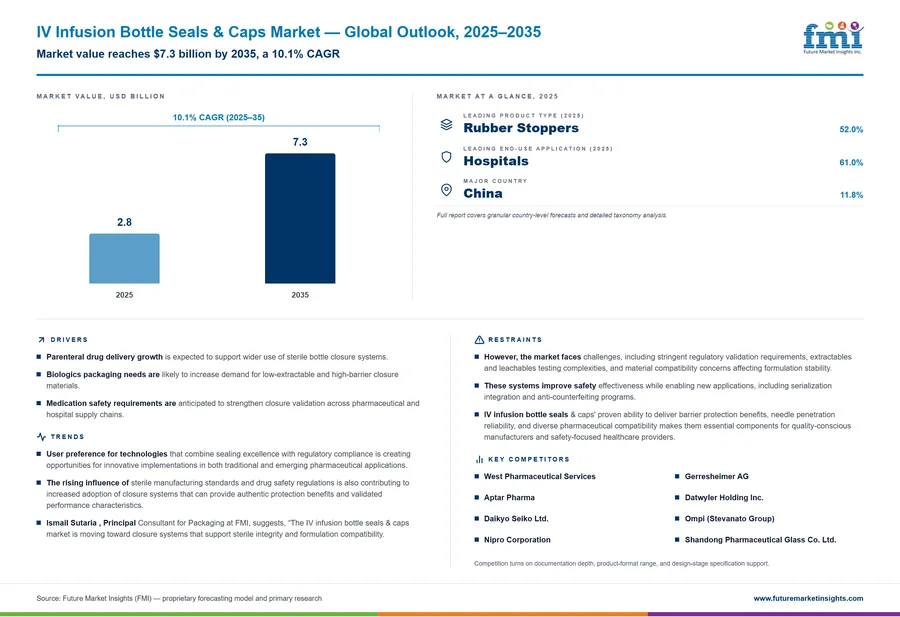Click the shield icon beside Hospitals

446,157
